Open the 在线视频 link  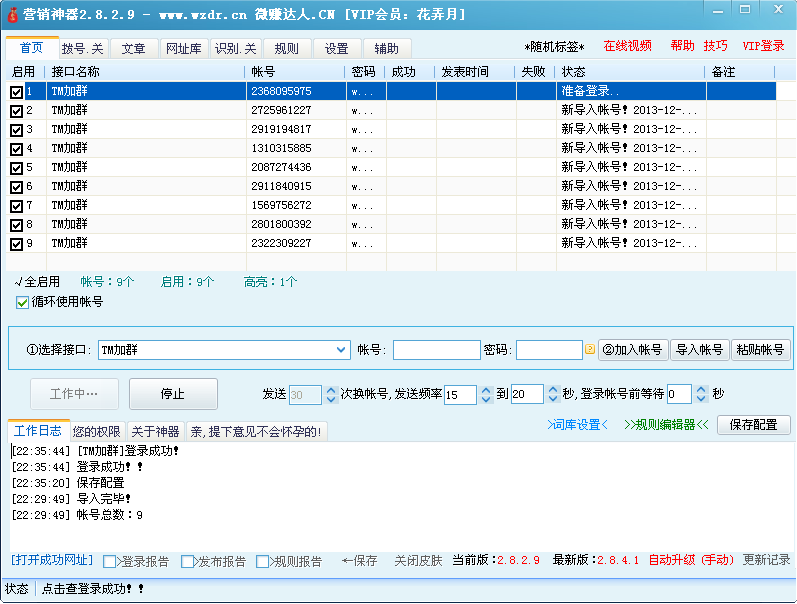[627, 46]
